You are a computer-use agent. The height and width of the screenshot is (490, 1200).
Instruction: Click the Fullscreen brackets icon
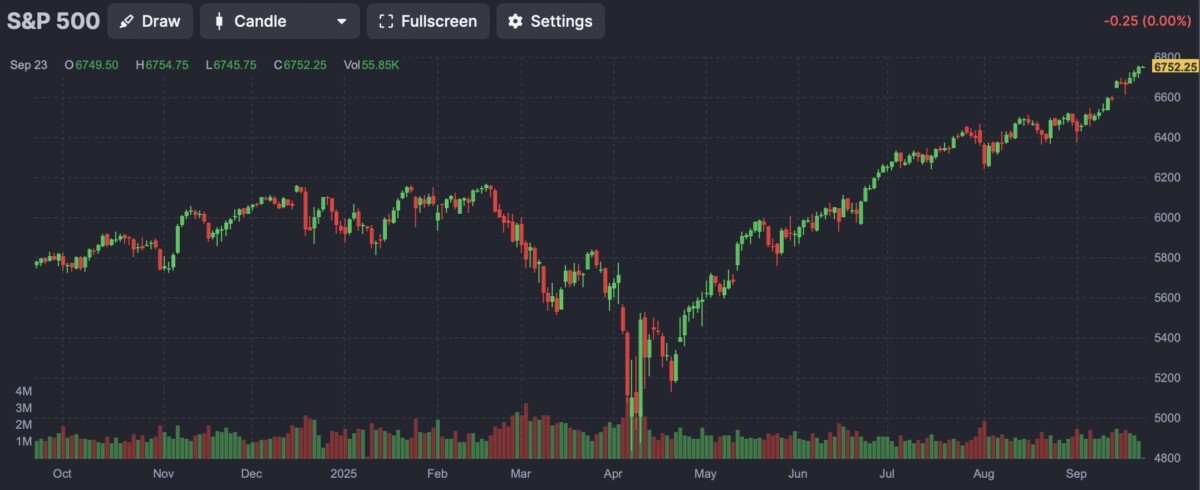tap(386, 21)
